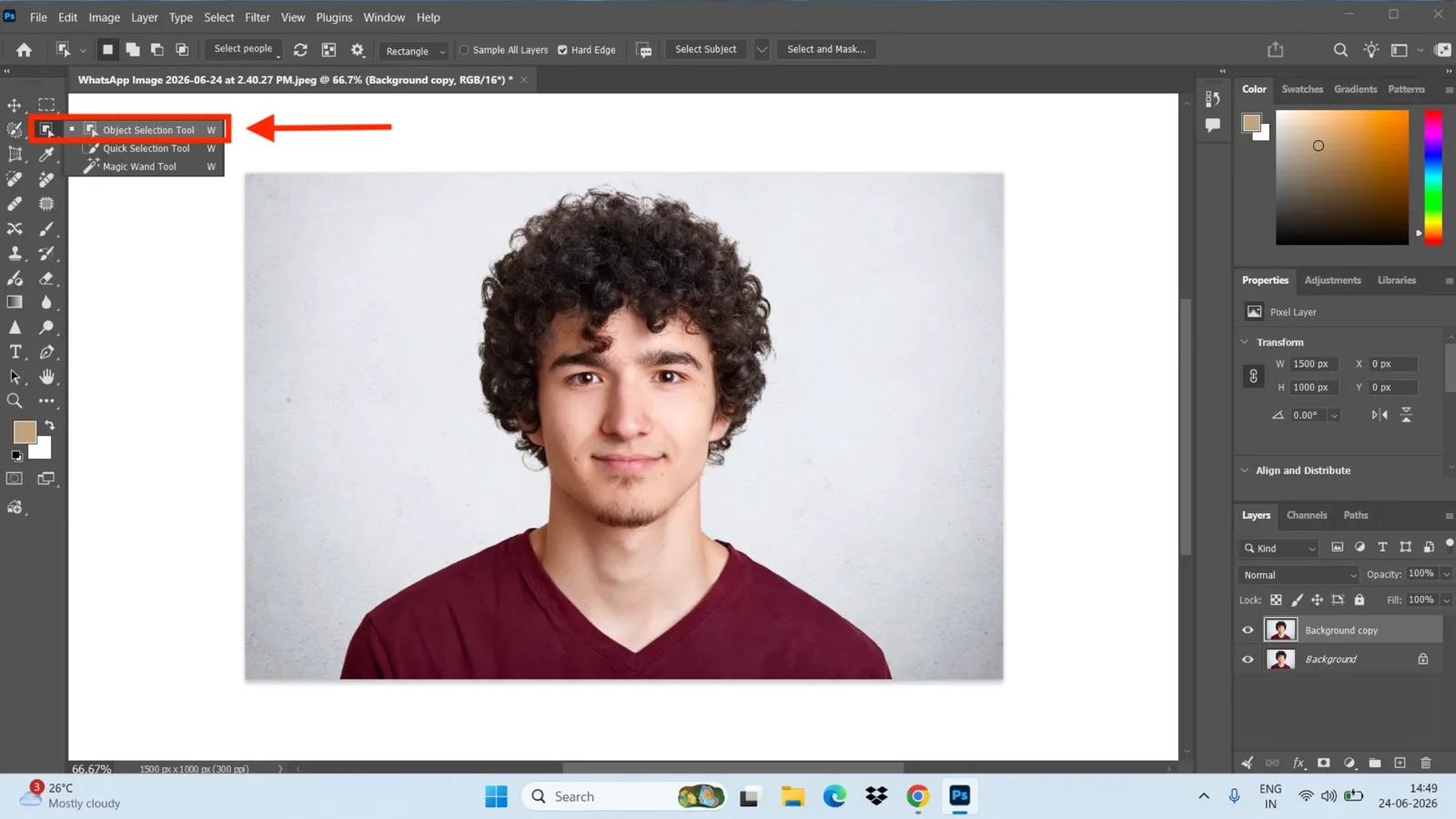Select the Brush tool
The width and height of the screenshot is (1456, 819).
(x=46, y=228)
